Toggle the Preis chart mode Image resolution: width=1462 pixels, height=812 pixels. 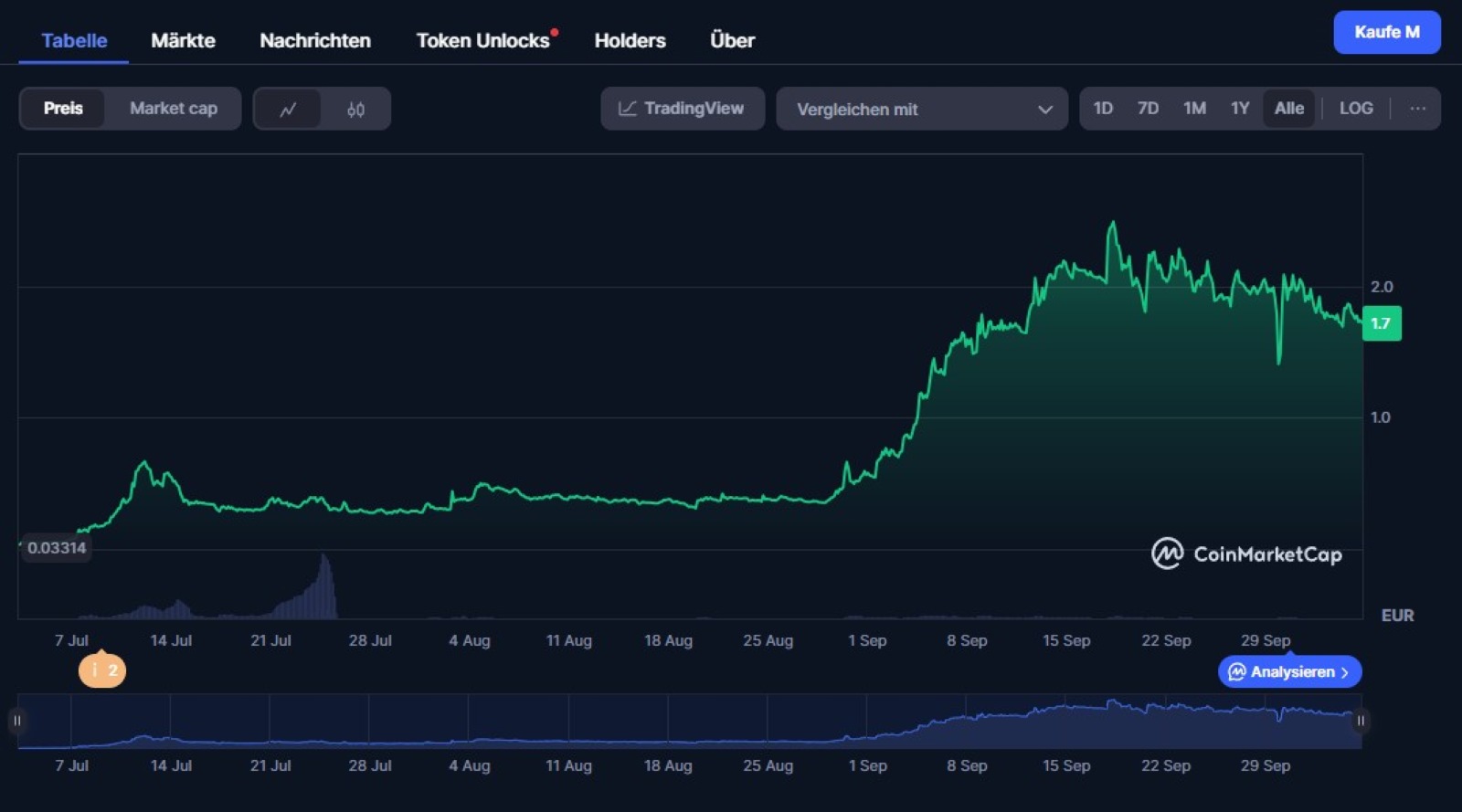tap(63, 109)
